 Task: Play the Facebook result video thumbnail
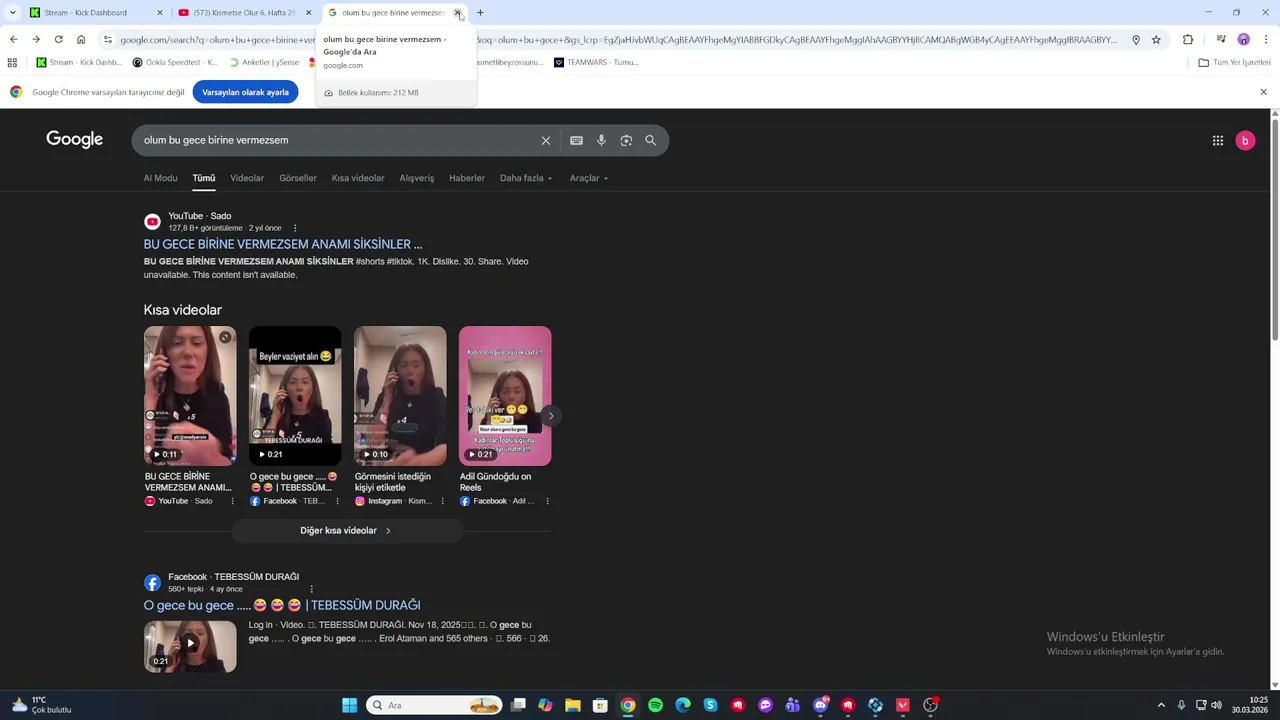point(190,646)
